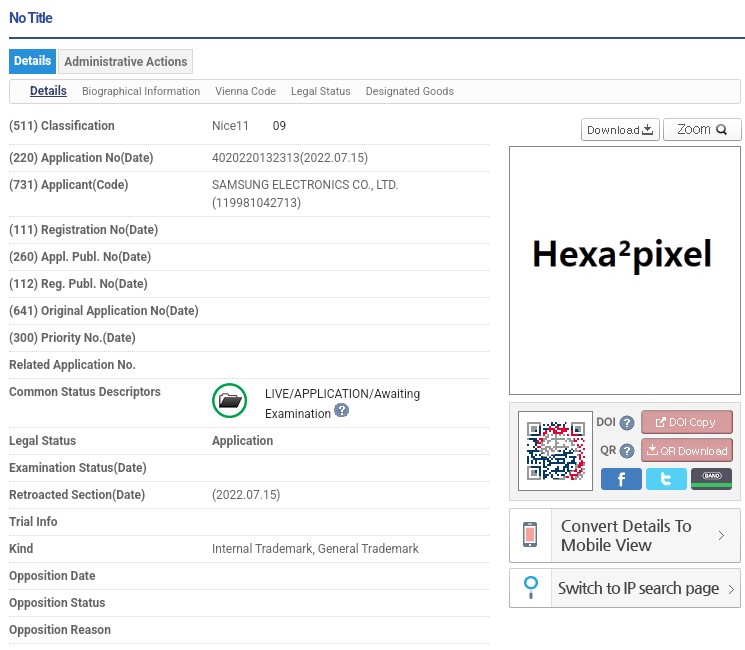Click the QR code image
This screenshot has width=745, height=650.
point(556,451)
